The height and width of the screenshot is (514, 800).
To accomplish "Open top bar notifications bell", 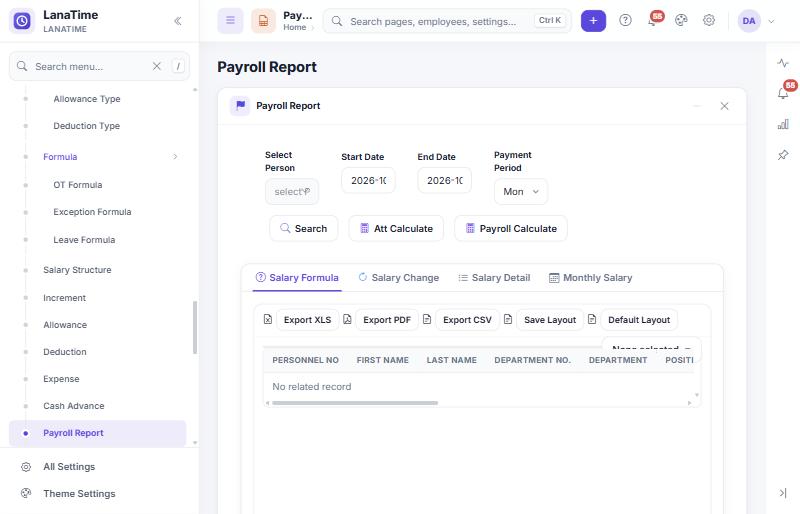I will click(653, 20).
